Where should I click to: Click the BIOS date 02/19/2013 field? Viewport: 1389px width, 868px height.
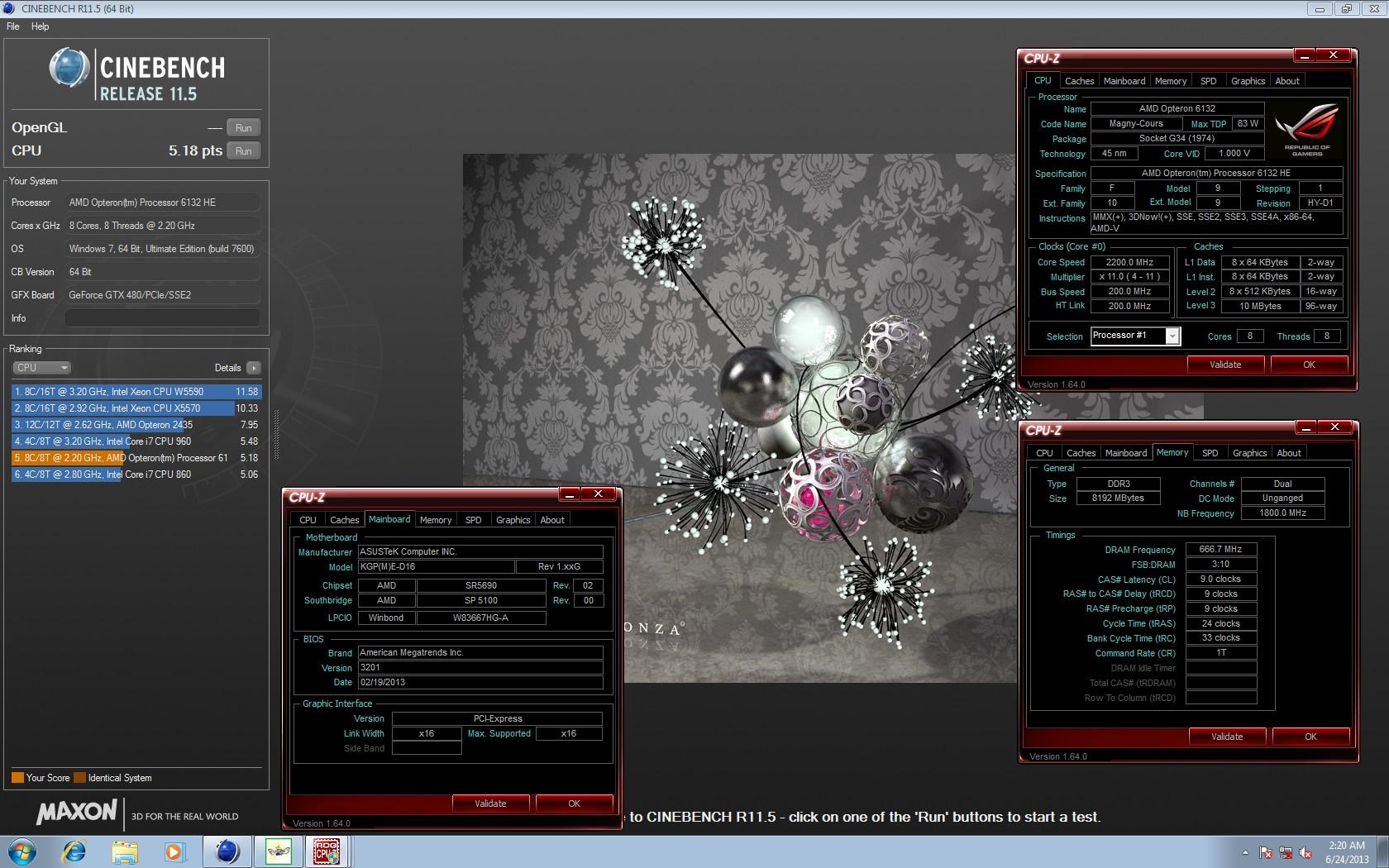coord(480,683)
